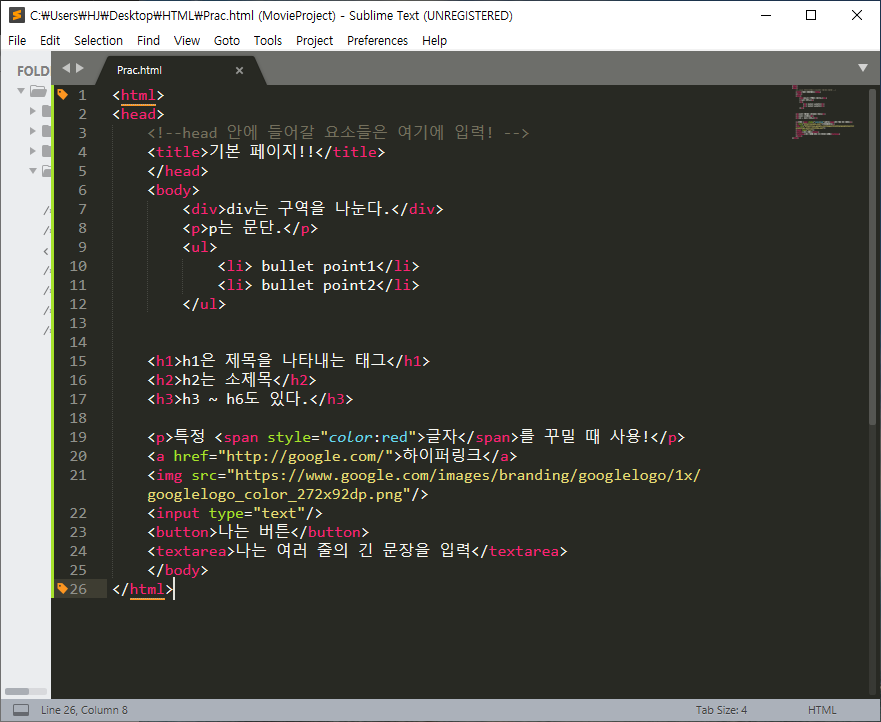Click the 'bullet point1' list item line
The height and width of the screenshot is (722, 881).
click(x=319, y=266)
